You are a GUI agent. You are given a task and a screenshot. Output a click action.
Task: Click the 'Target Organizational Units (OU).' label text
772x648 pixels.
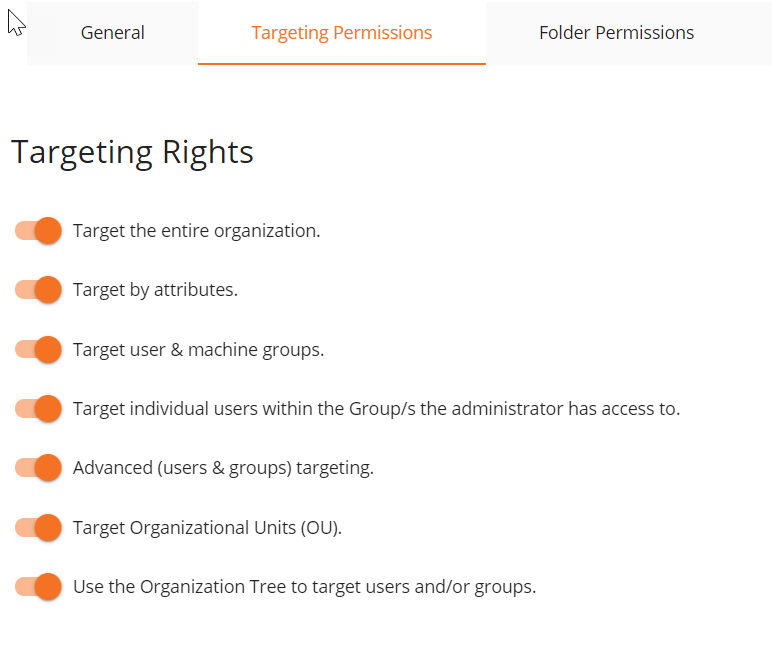click(207, 528)
